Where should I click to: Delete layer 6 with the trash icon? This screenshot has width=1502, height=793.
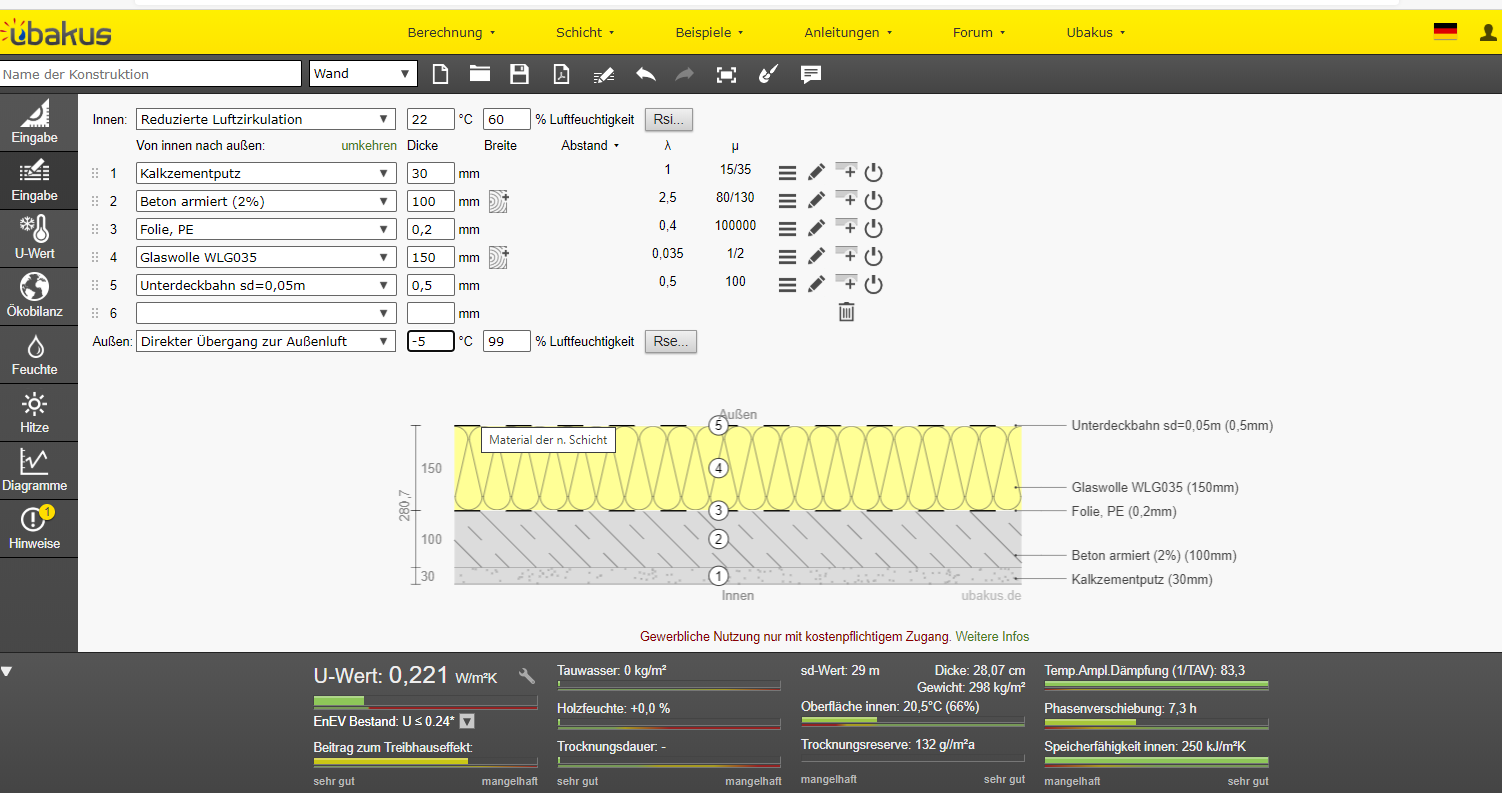click(846, 312)
